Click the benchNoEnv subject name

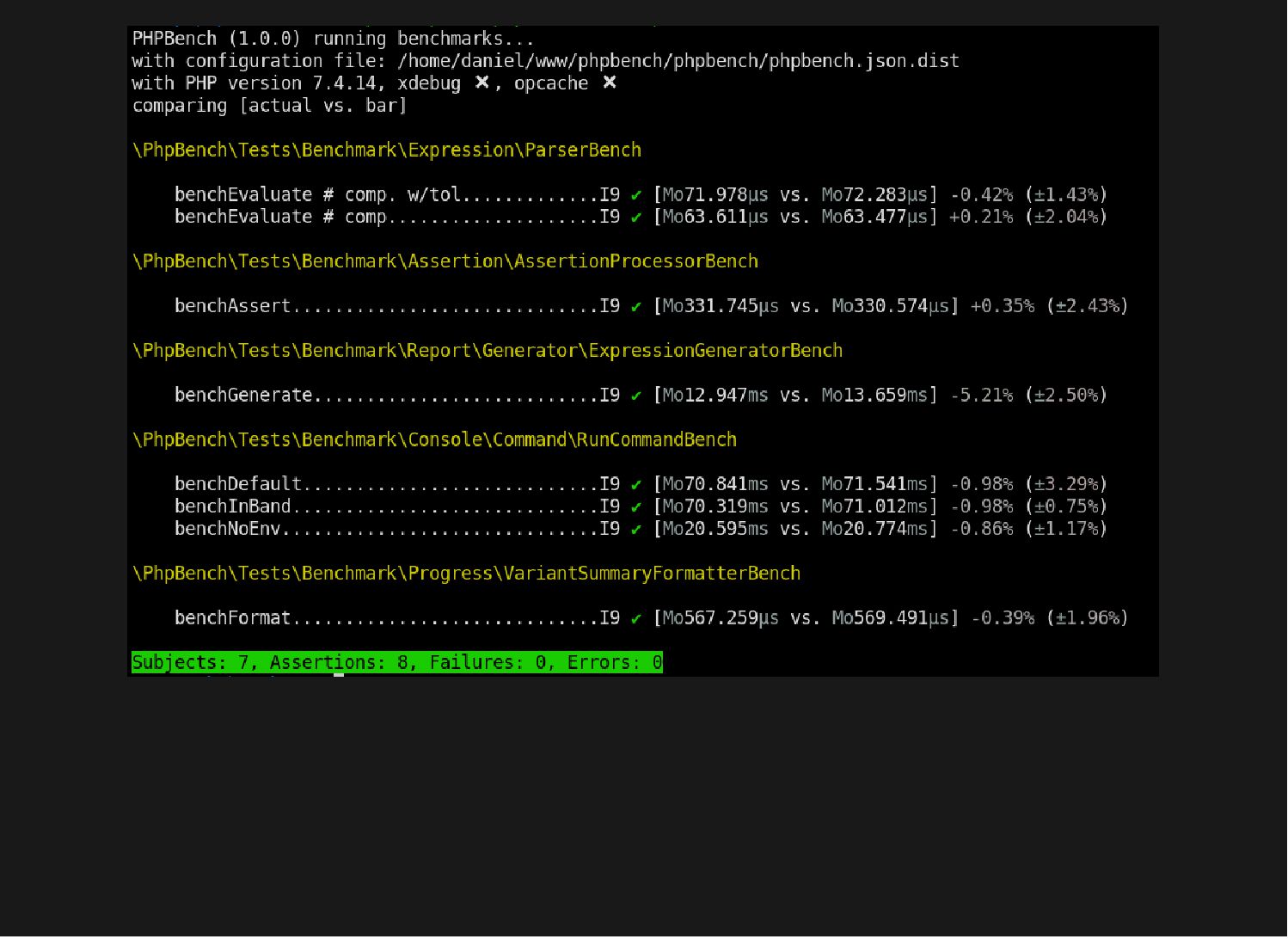(228, 529)
